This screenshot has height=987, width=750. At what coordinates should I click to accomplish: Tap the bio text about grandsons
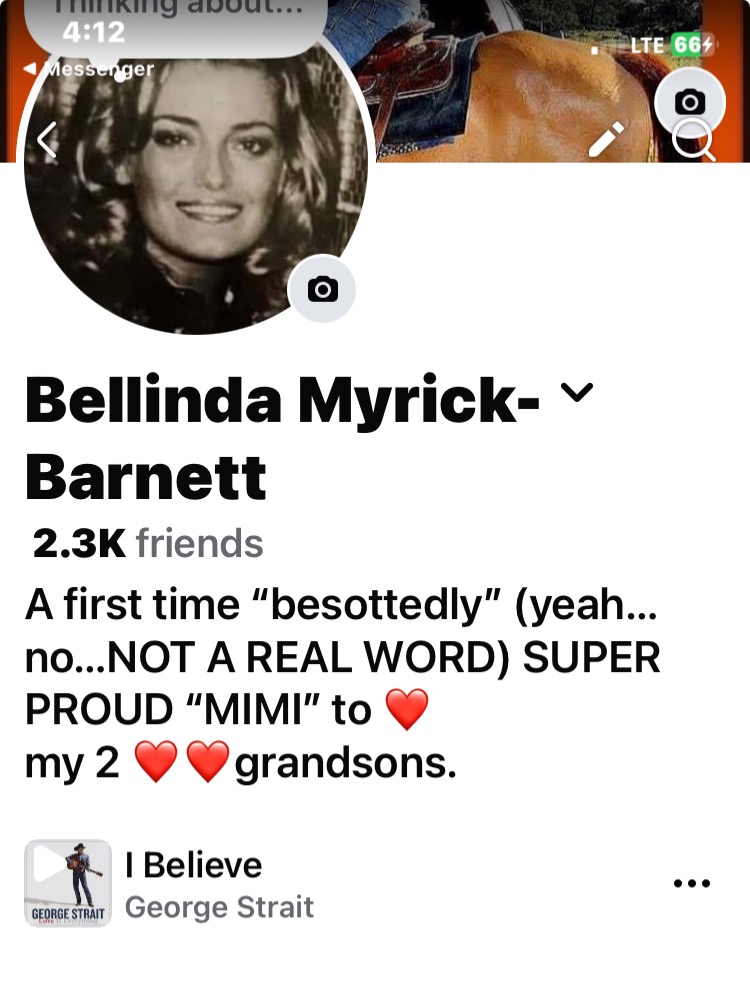pos(343,684)
